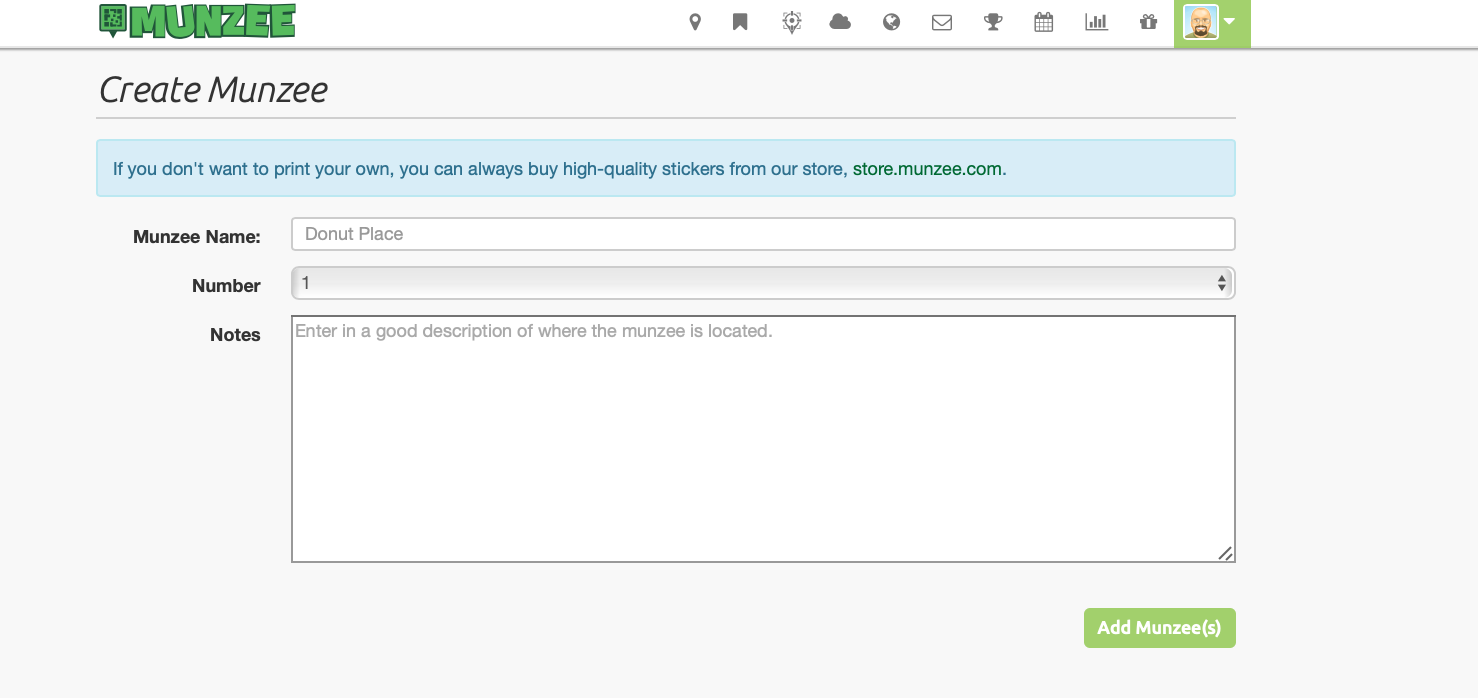This screenshot has height=698, width=1478.
Task: Click the globe icon
Action: click(891, 22)
